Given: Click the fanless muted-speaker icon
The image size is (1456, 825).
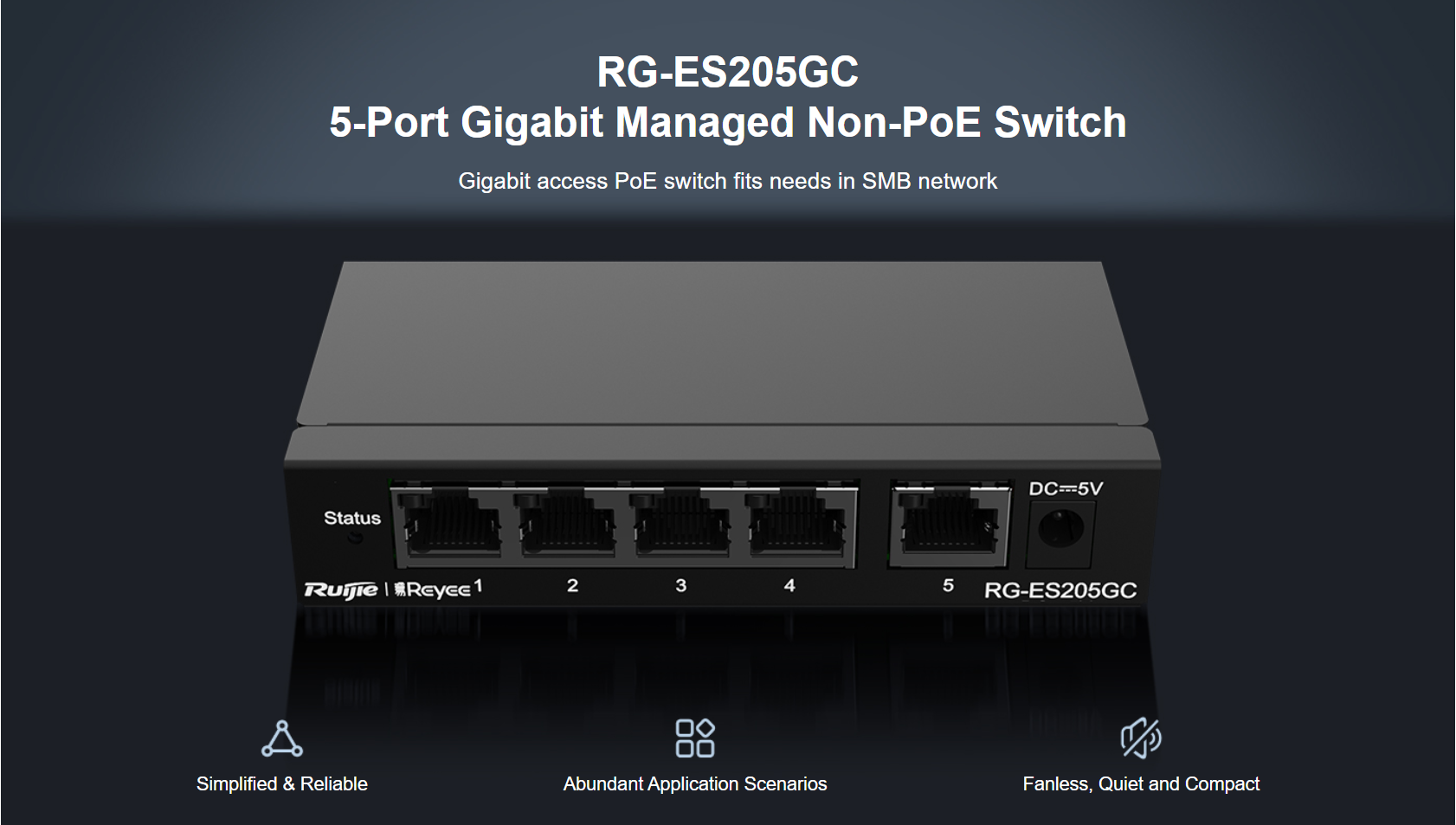Looking at the screenshot, I should (1141, 738).
